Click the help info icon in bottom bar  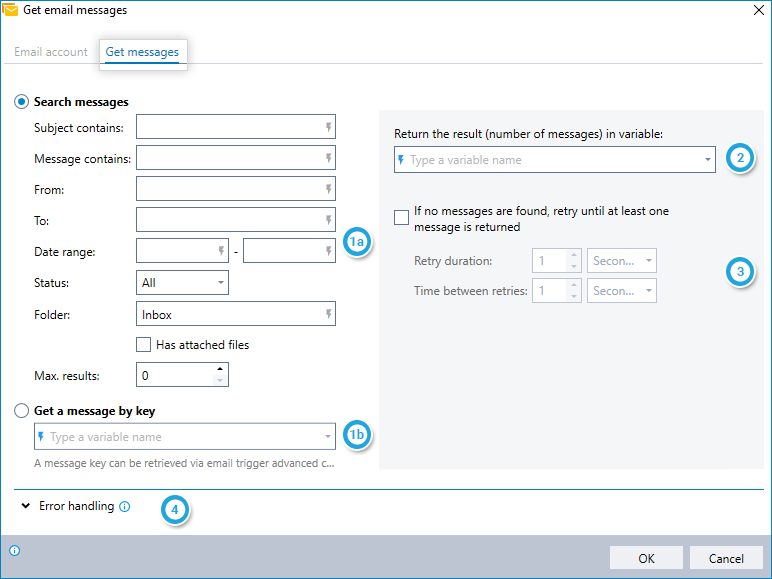tap(14, 551)
